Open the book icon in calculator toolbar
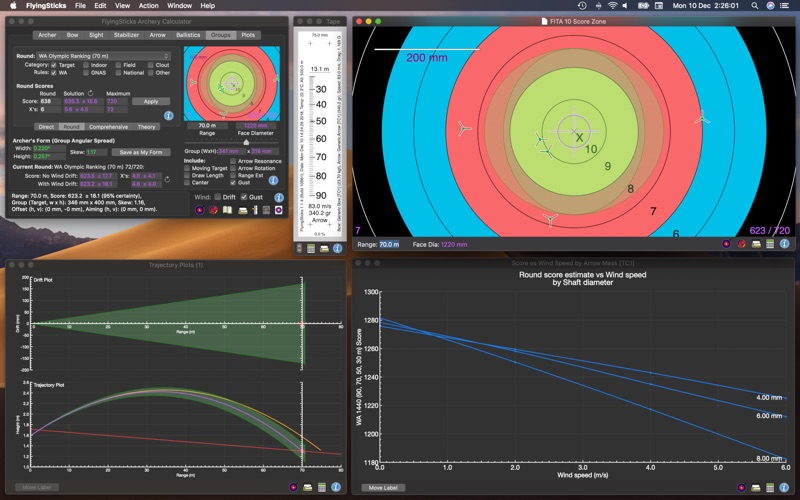Viewport: 800px width, 500px height. [229, 210]
